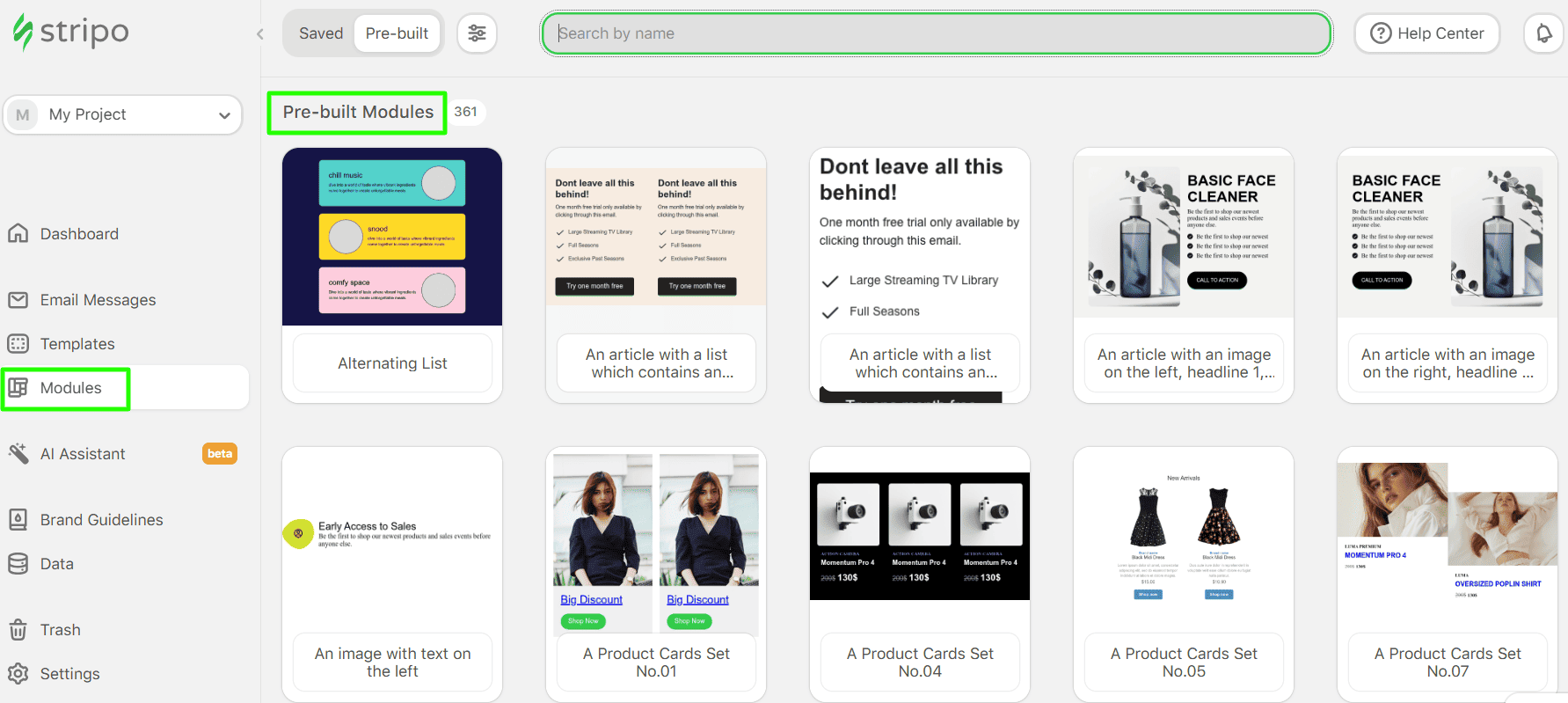Switch to the Saved tab
This screenshot has height=703, width=1568.
[321, 33]
